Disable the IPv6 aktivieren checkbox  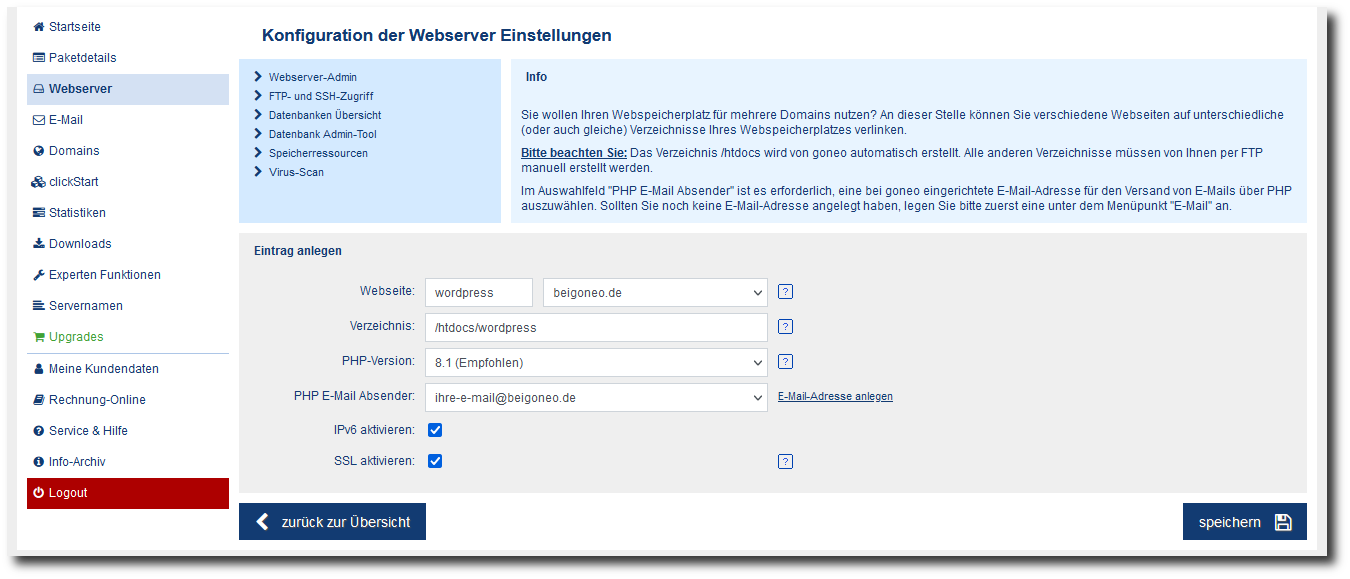[x=435, y=430]
